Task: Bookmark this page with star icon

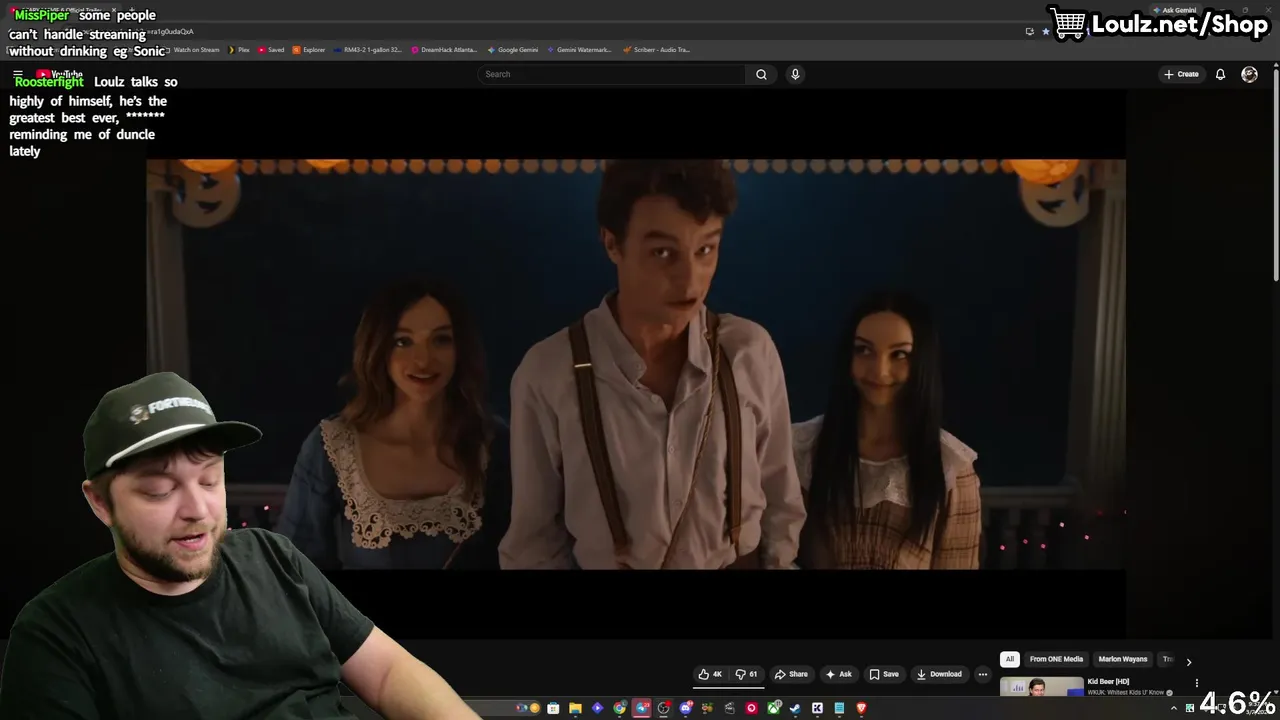Action: point(1046,31)
